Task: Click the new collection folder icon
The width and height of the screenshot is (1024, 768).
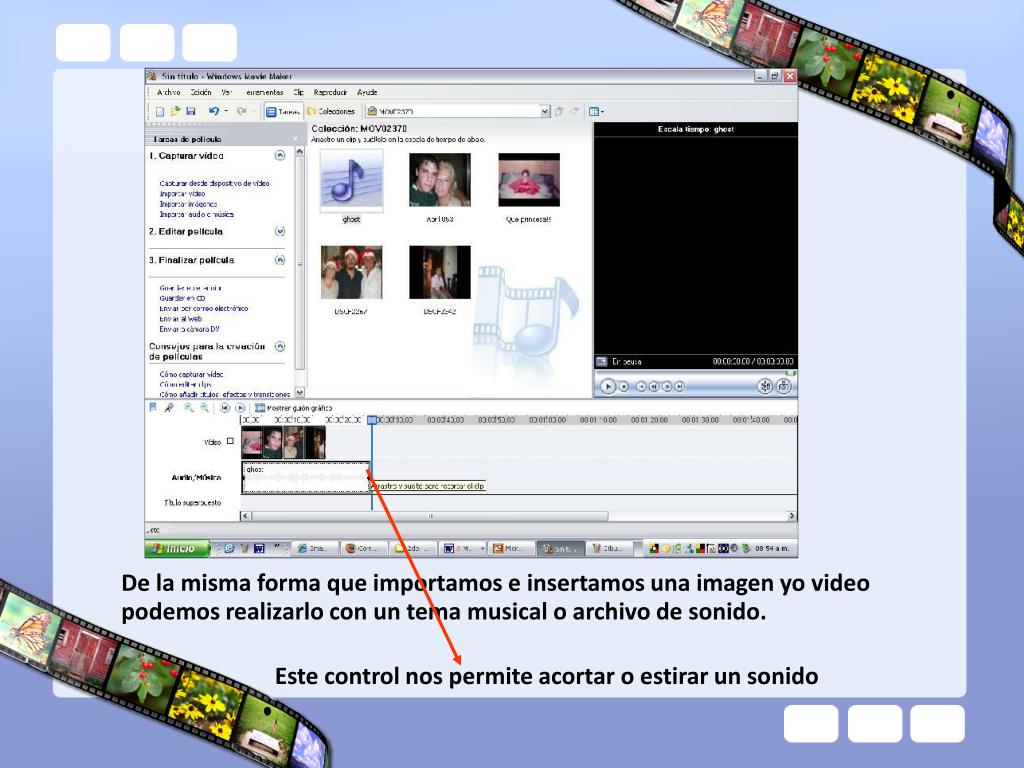Action: click(x=575, y=112)
